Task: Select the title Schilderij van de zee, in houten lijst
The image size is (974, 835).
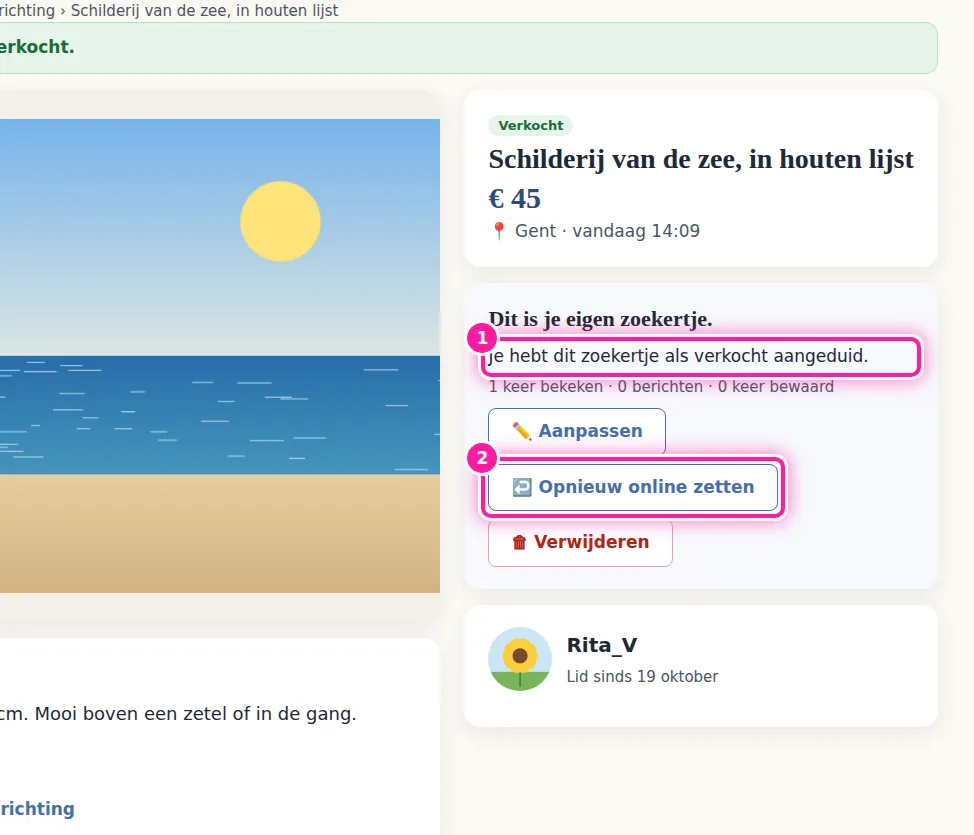Action: [701, 160]
